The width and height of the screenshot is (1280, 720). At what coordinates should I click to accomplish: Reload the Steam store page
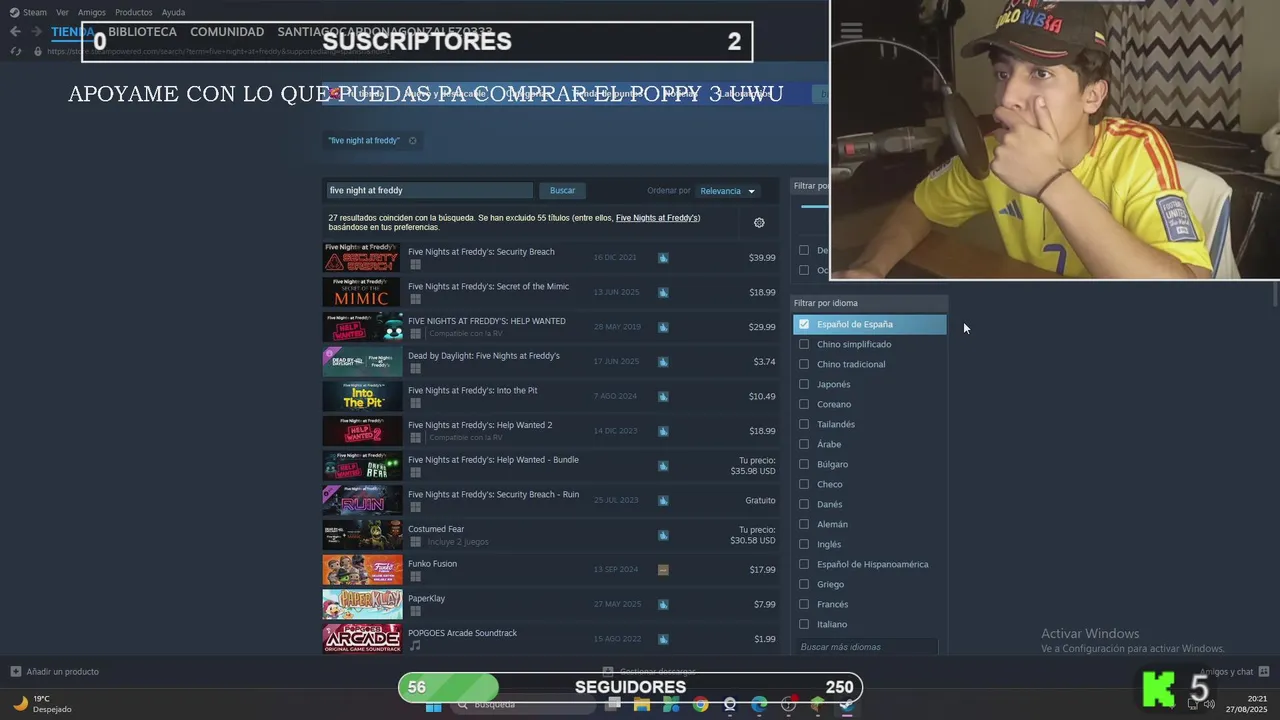15,51
